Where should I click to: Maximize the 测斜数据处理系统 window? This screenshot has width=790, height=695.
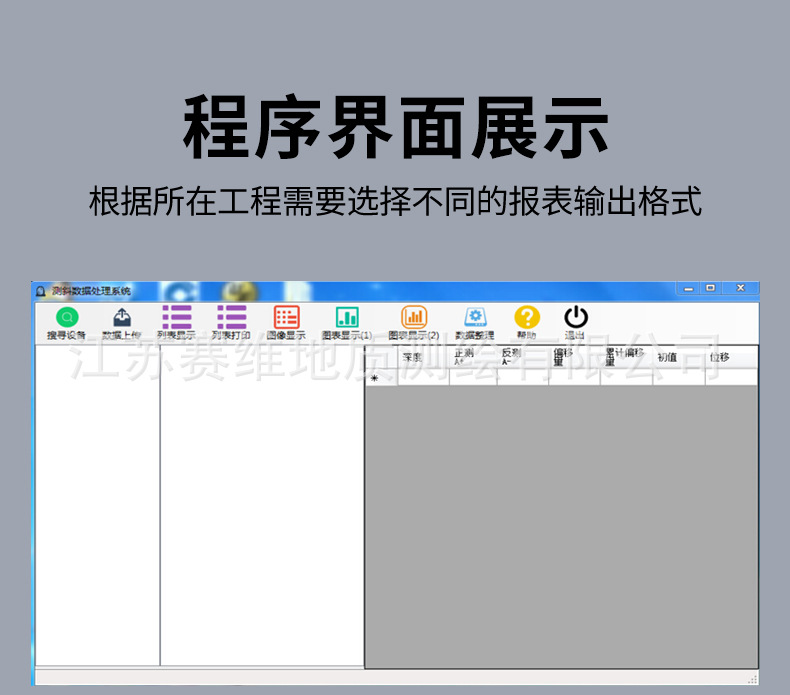tap(711, 288)
